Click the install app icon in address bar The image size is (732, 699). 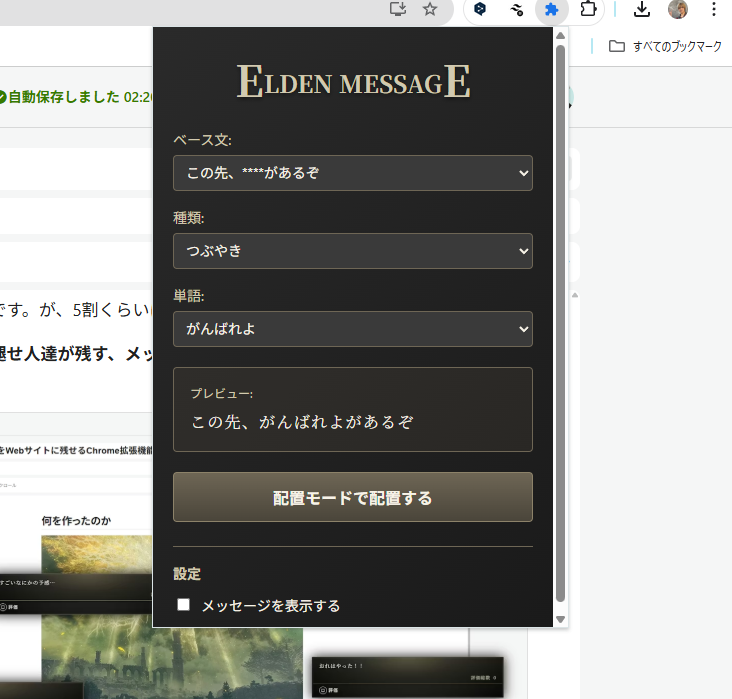click(x=398, y=9)
